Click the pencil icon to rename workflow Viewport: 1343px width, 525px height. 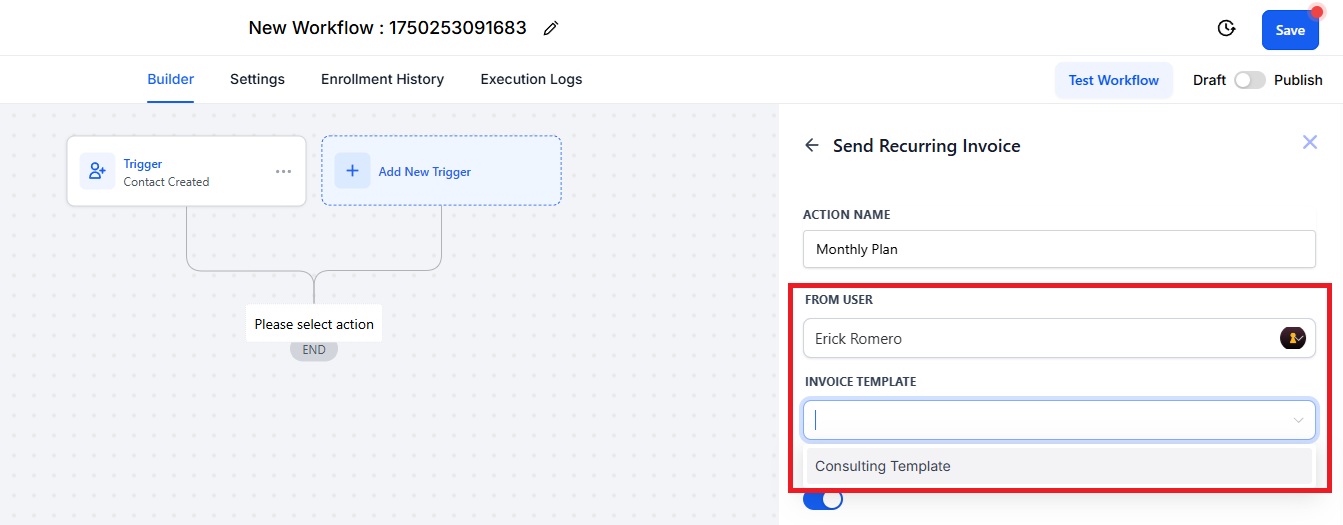click(550, 29)
